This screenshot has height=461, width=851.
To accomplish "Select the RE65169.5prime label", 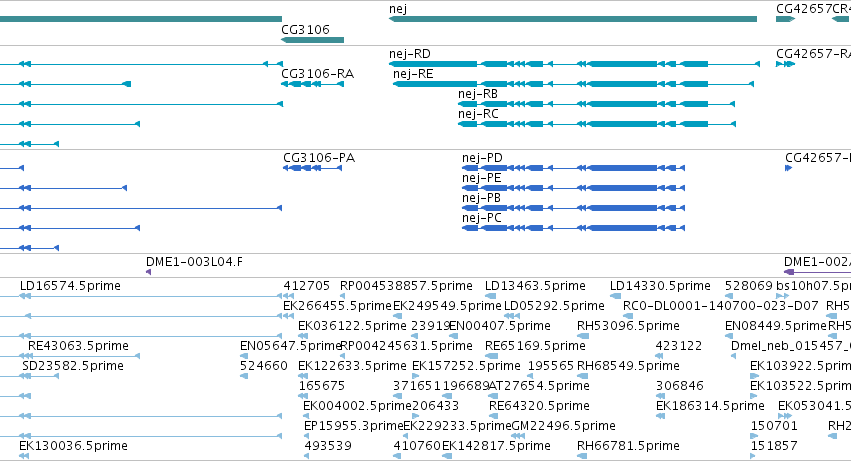I will click(x=535, y=346).
